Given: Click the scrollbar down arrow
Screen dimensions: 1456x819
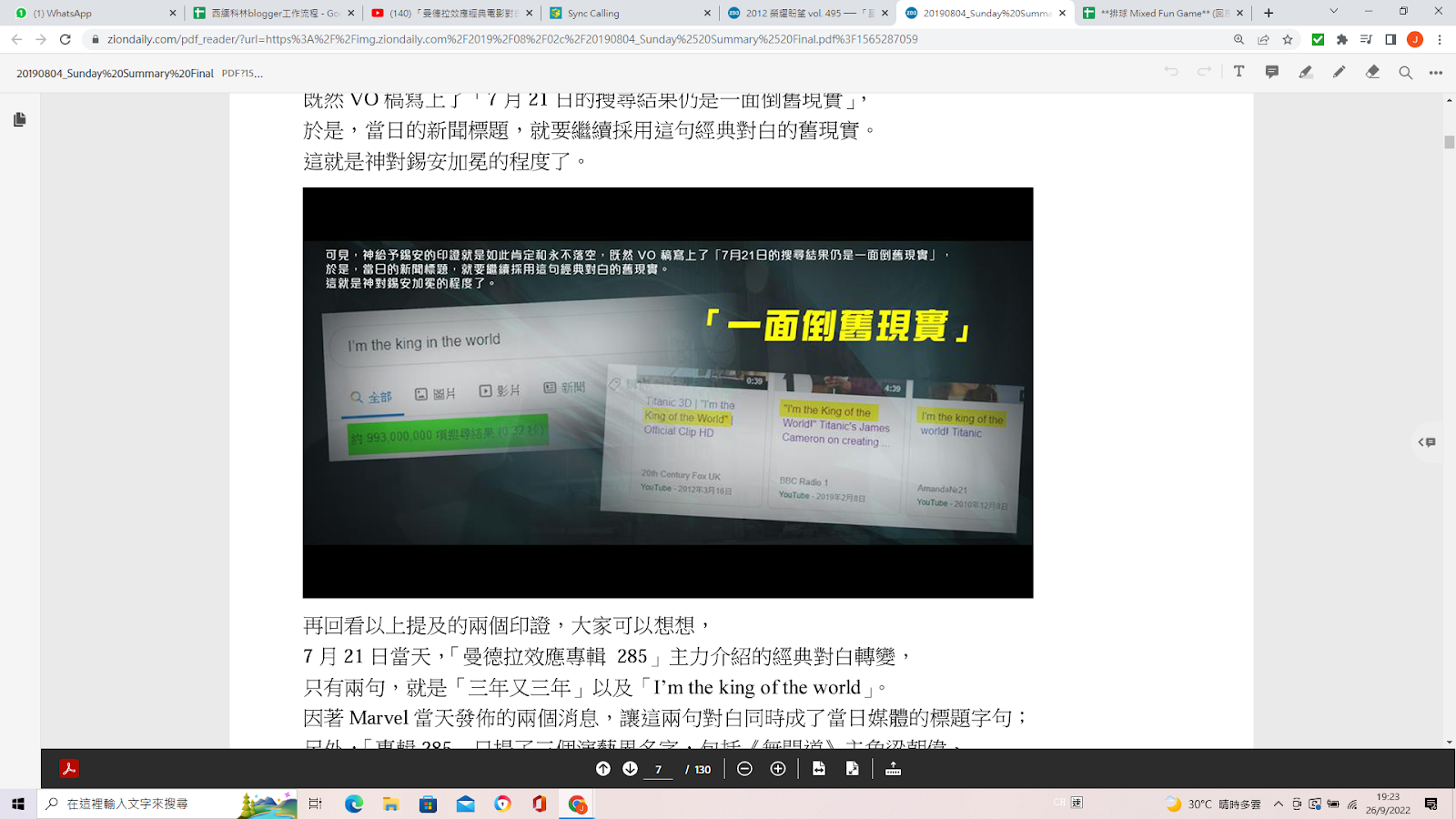Looking at the screenshot, I should 1449,742.
